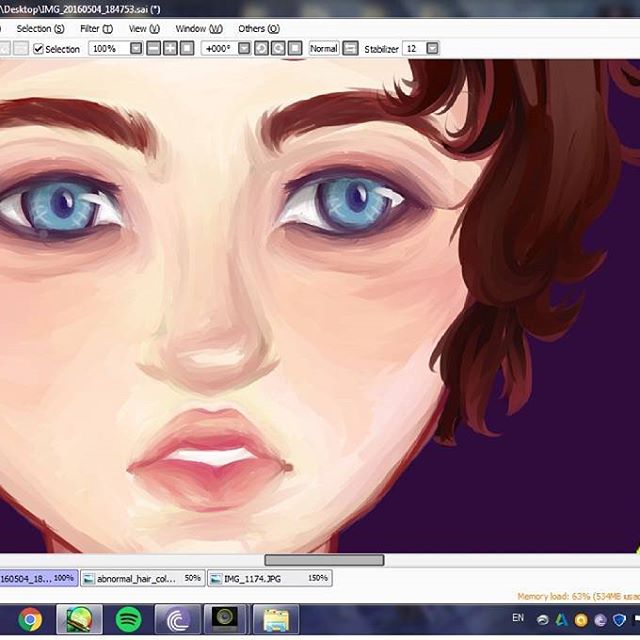Switch to the abnormal_hair_col... document tab
640x640 pixels.
(x=142, y=578)
